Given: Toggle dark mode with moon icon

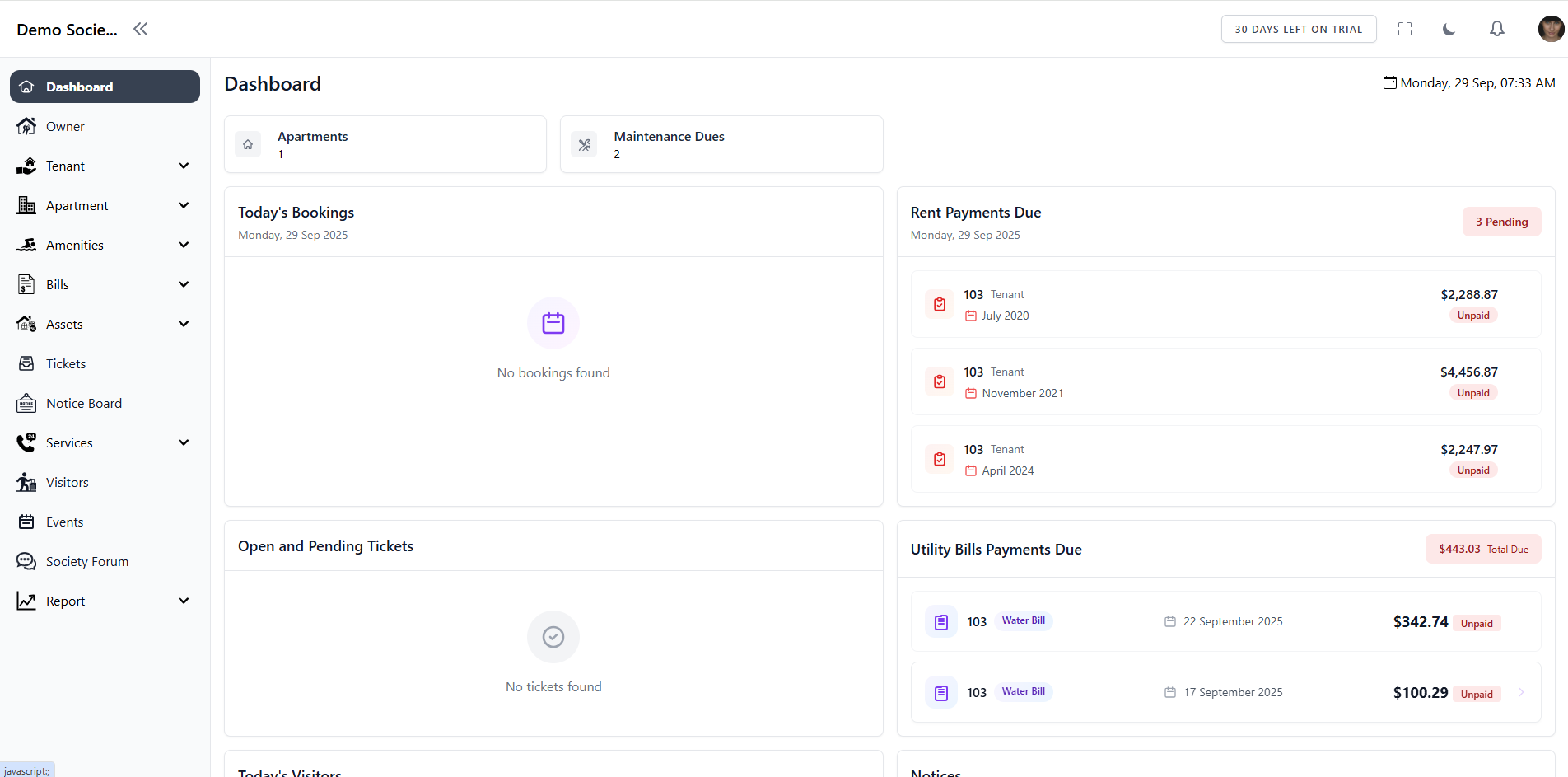Looking at the screenshot, I should (1449, 30).
